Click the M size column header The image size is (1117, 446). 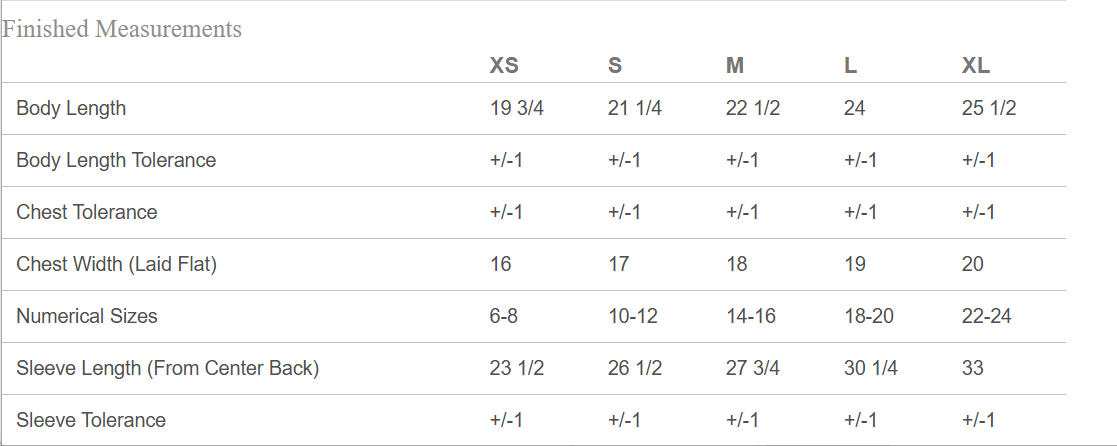[x=735, y=66]
